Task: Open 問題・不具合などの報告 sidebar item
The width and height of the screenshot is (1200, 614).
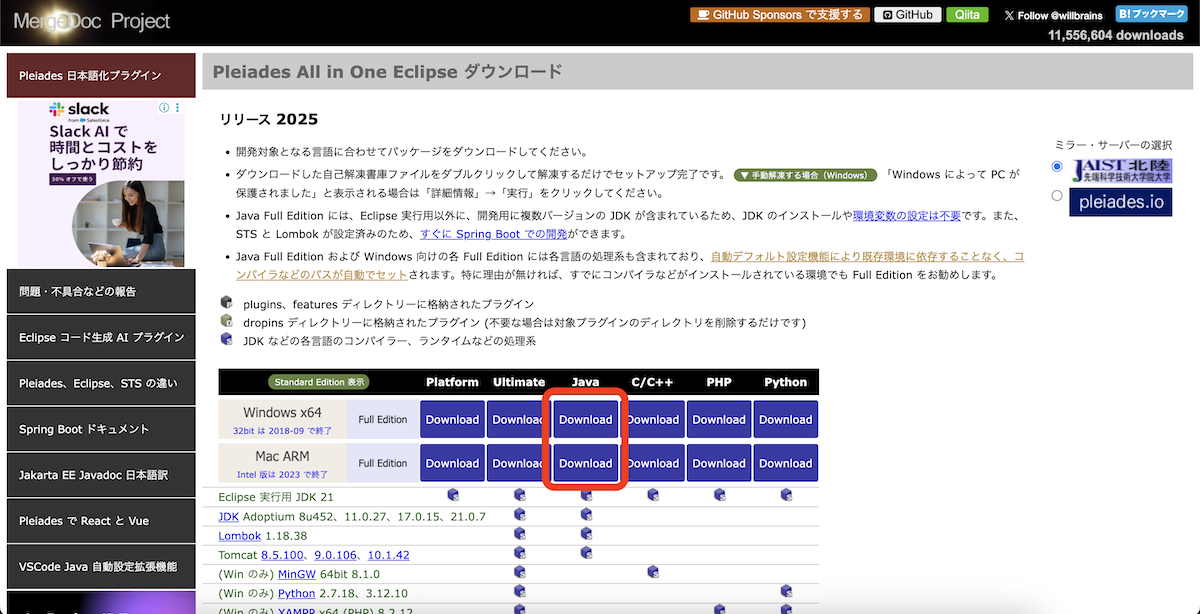Action: tap(100, 290)
